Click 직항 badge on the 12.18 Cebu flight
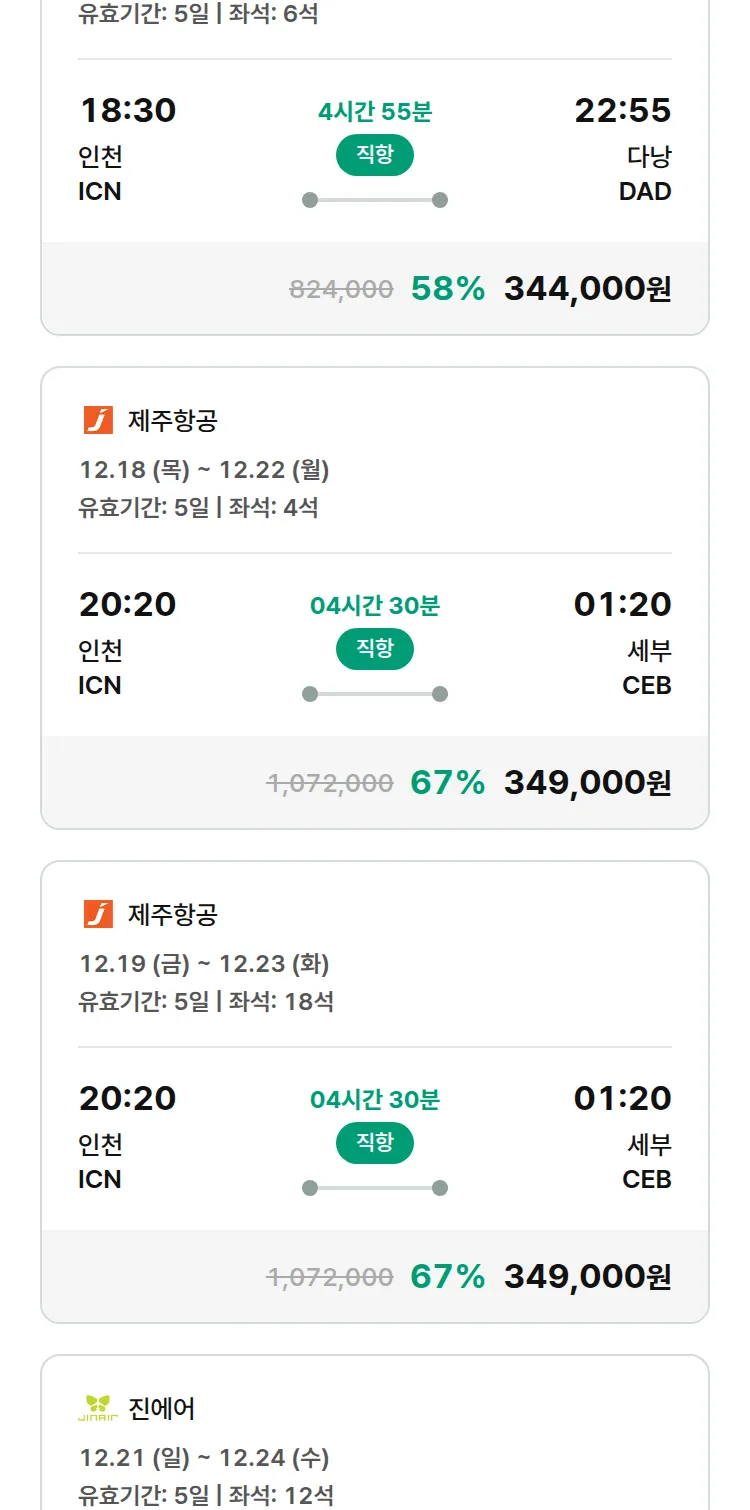This screenshot has height=1510, width=750. [x=374, y=649]
